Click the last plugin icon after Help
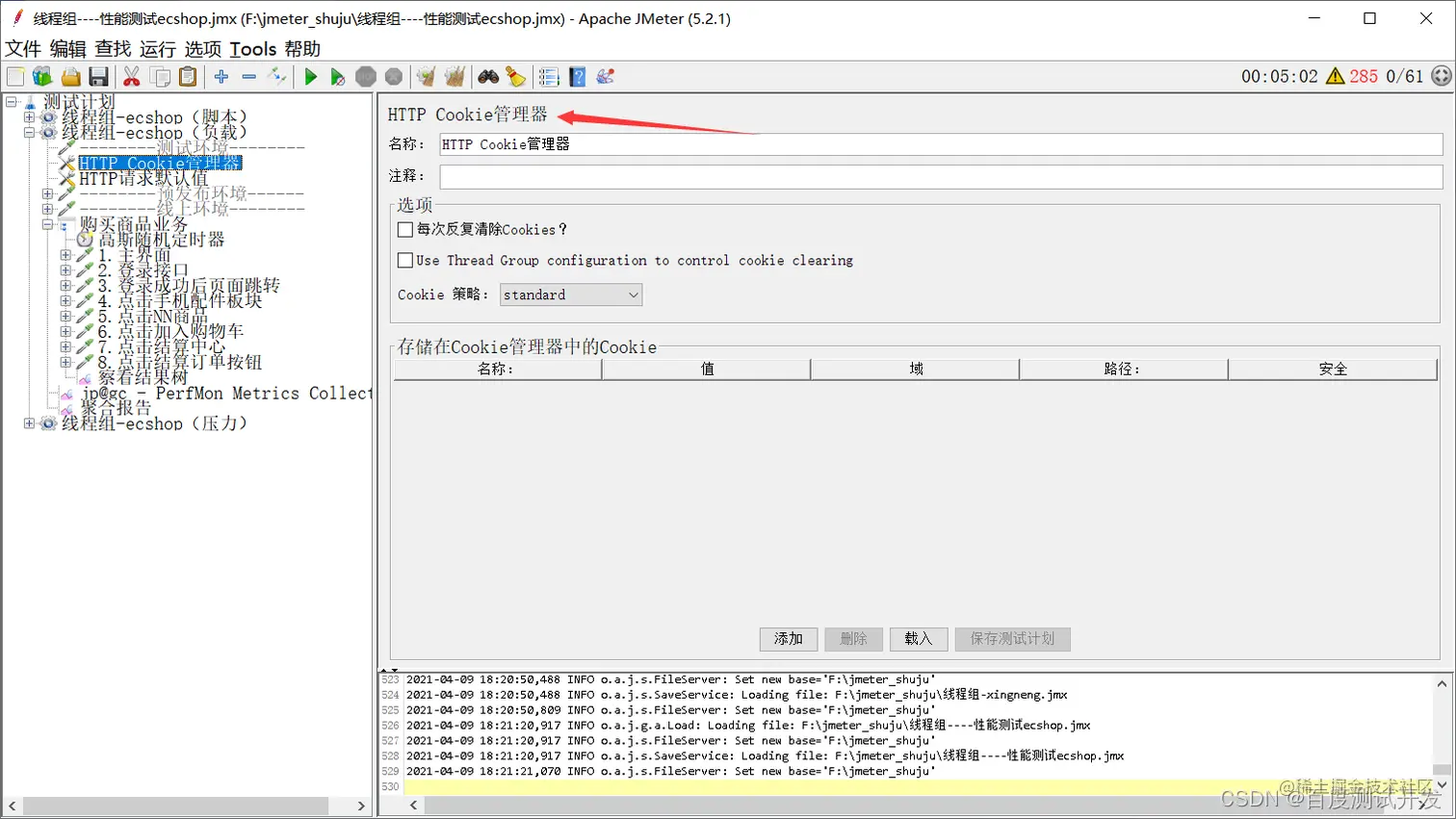 click(x=606, y=77)
